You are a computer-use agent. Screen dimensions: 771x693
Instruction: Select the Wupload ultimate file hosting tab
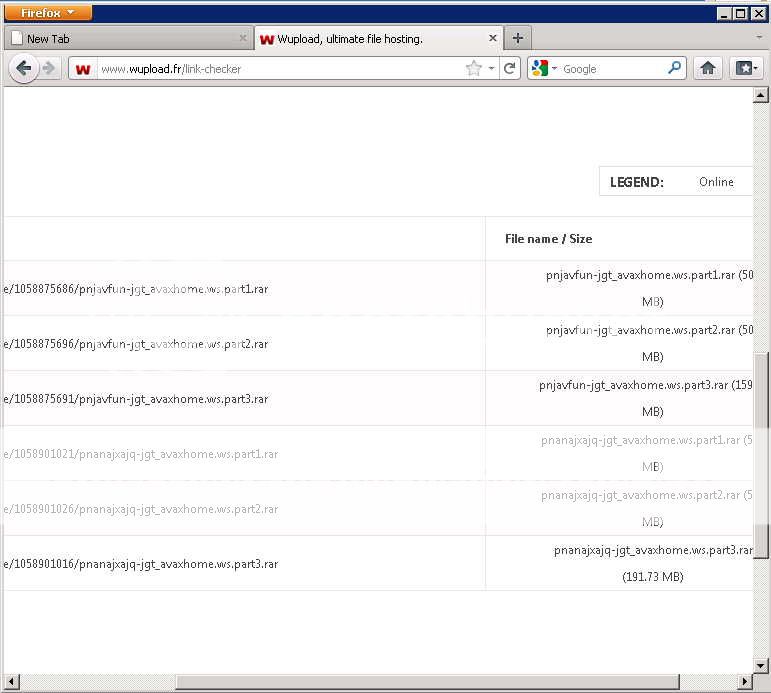(370, 39)
